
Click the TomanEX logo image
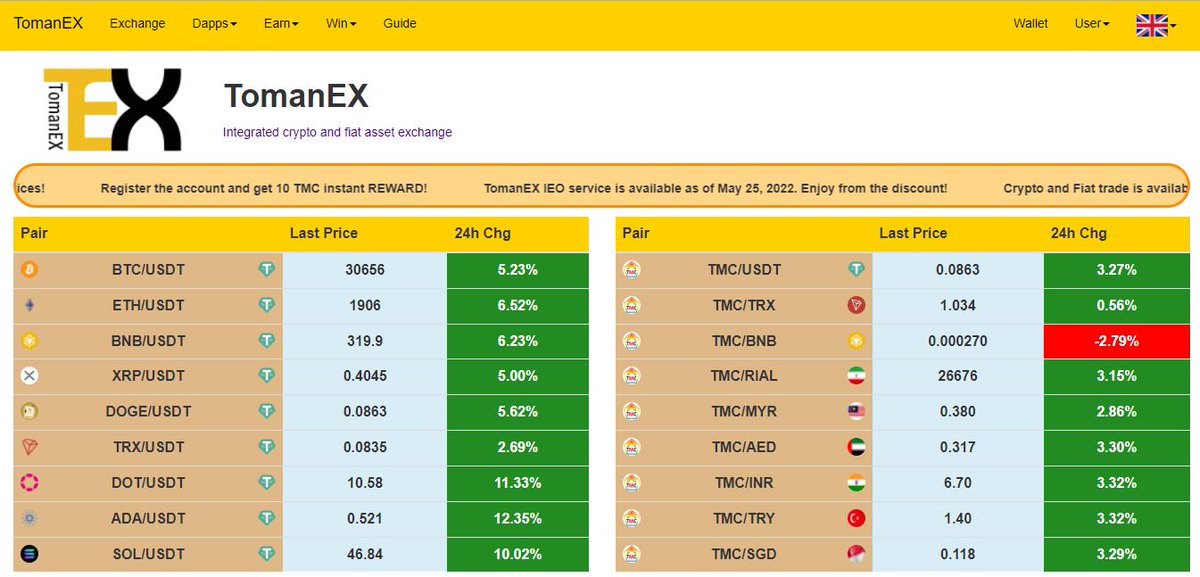tap(113, 109)
